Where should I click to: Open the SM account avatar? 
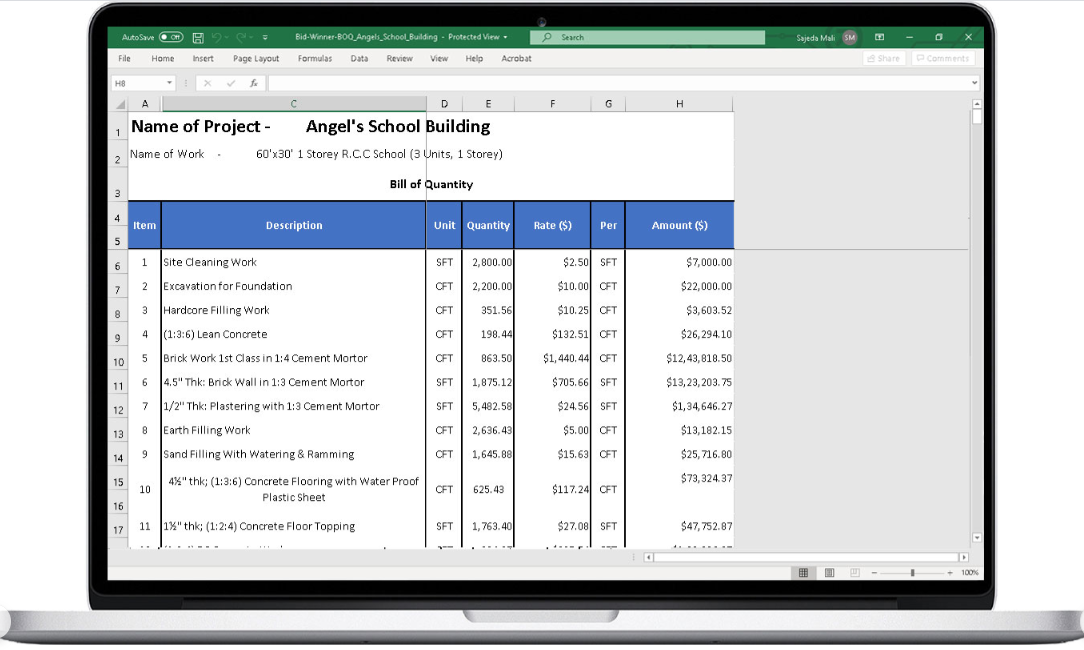pyautogui.click(x=850, y=37)
